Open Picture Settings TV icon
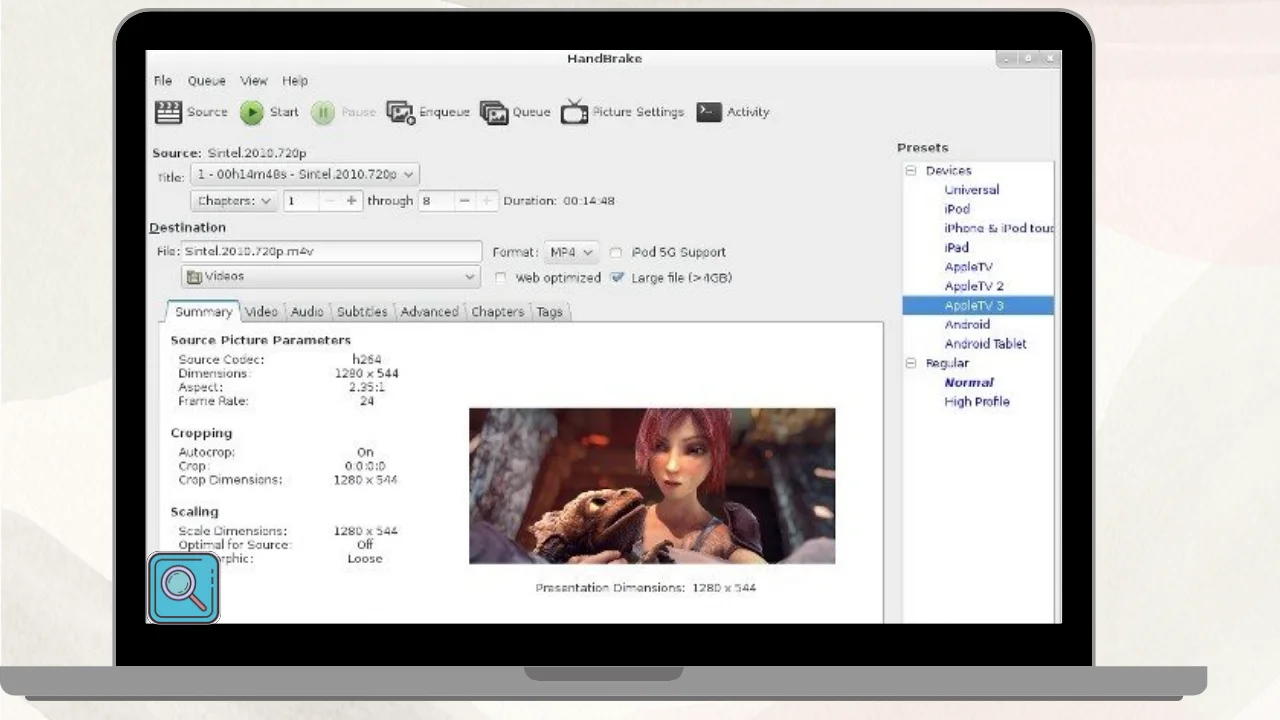The image size is (1280, 720). (x=574, y=112)
